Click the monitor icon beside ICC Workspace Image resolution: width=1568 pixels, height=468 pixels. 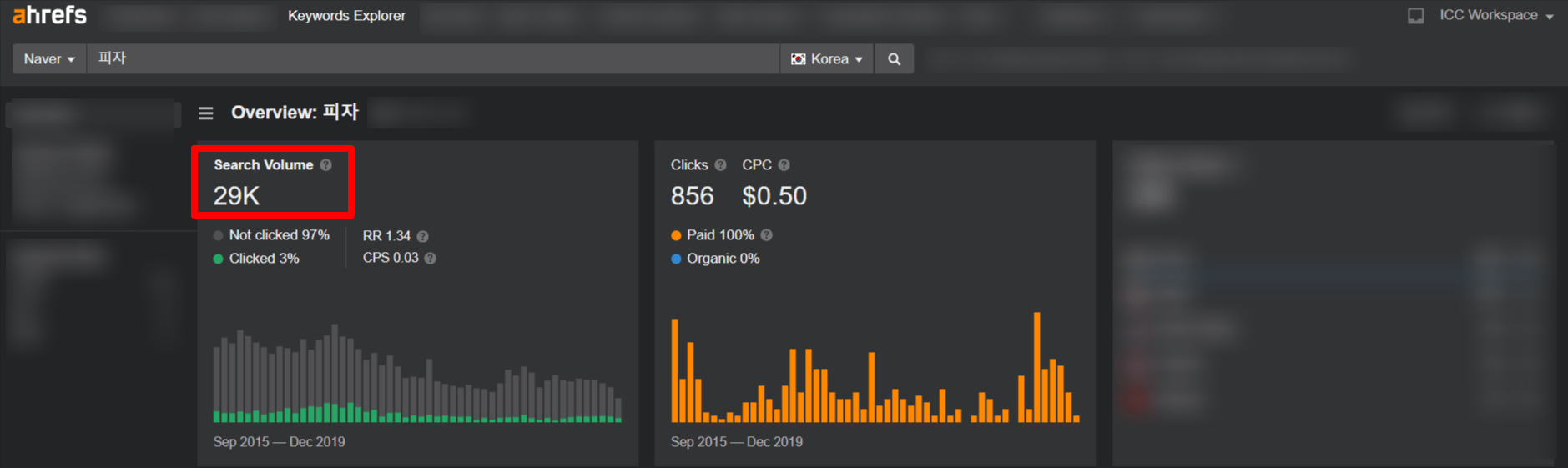click(x=1415, y=16)
